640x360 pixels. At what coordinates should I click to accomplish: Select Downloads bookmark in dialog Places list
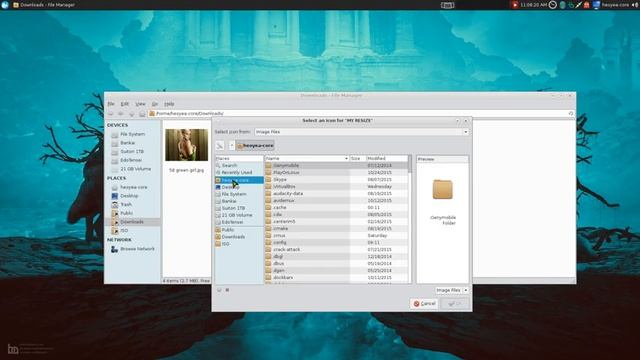pyautogui.click(x=239, y=237)
